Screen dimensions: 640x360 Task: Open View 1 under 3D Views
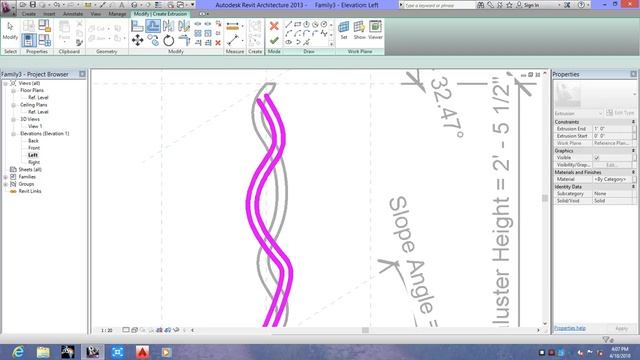[35, 127]
